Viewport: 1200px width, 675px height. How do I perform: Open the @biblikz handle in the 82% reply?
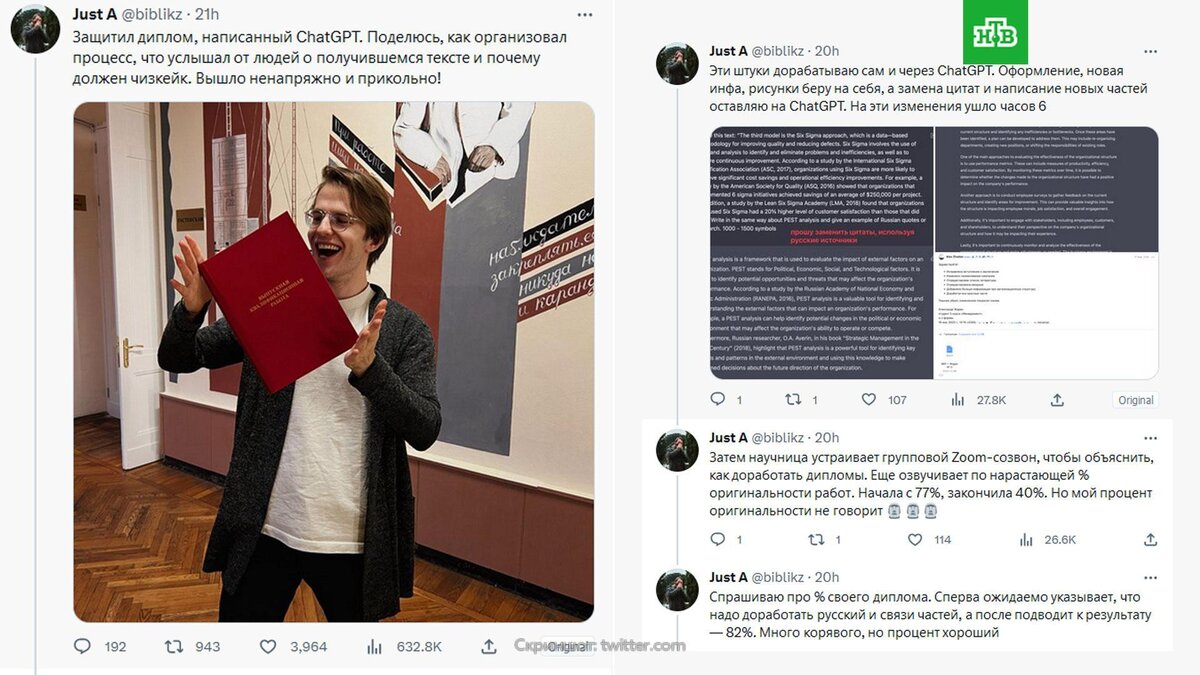(781, 577)
